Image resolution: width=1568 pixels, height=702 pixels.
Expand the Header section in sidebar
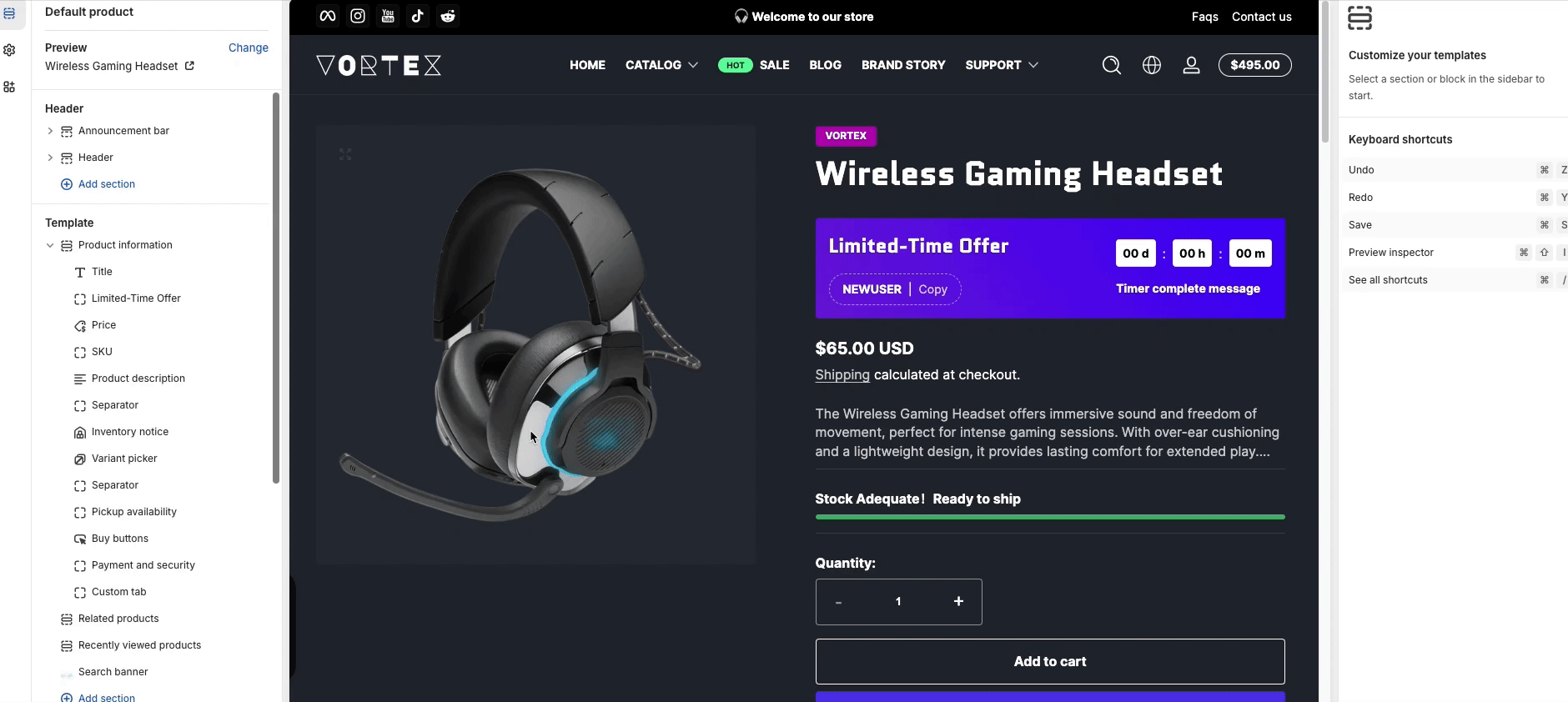point(50,158)
